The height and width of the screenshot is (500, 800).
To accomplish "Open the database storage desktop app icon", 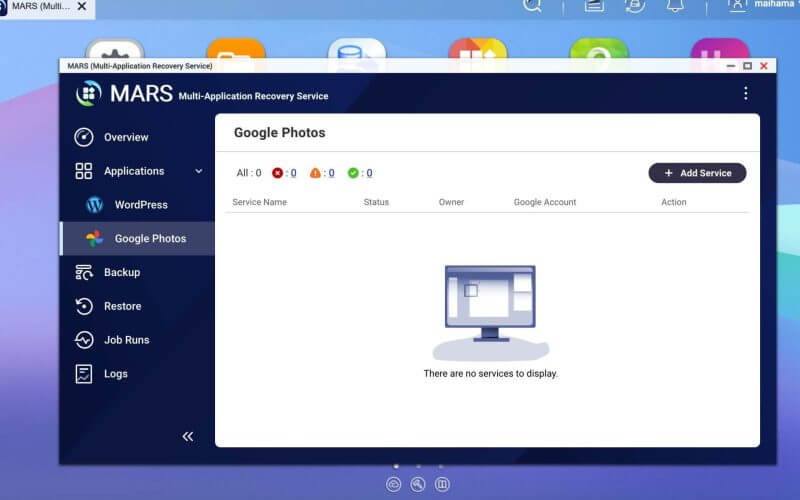I will (x=357, y=48).
